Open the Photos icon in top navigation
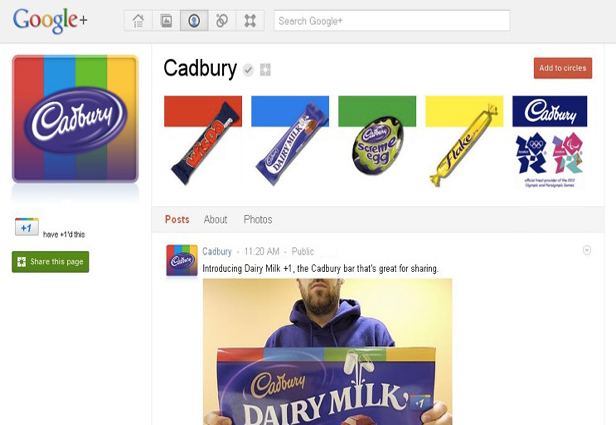This screenshot has height=425, width=616. pyautogui.click(x=166, y=20)
